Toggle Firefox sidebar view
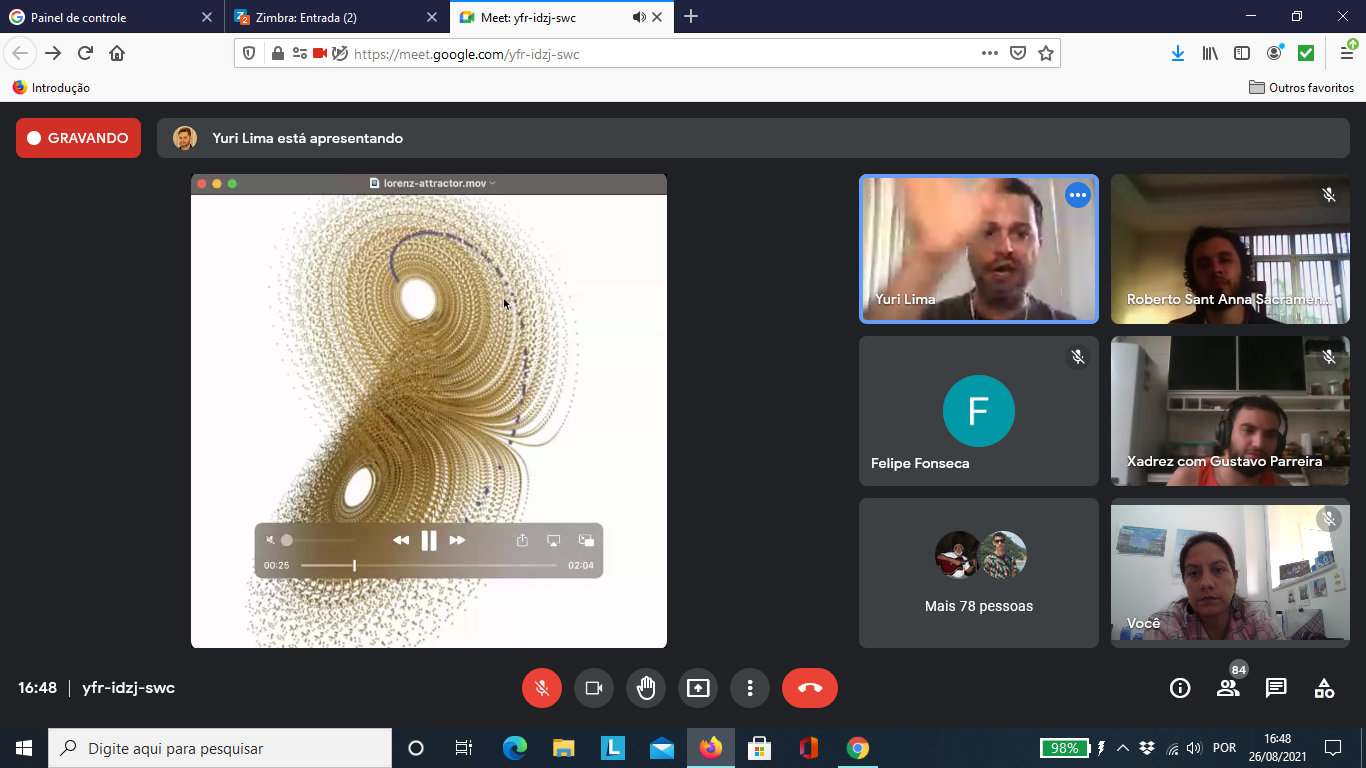This screenshot has width=1366, height=768. (1242, 53)
